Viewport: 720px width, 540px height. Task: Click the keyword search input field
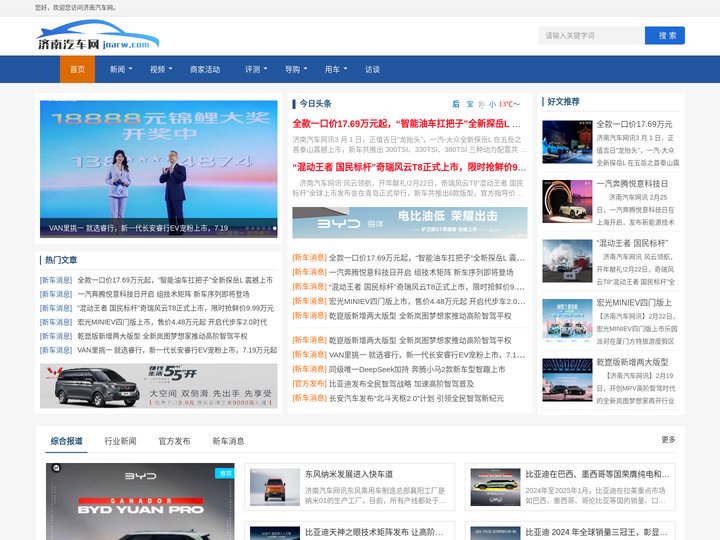591,35
